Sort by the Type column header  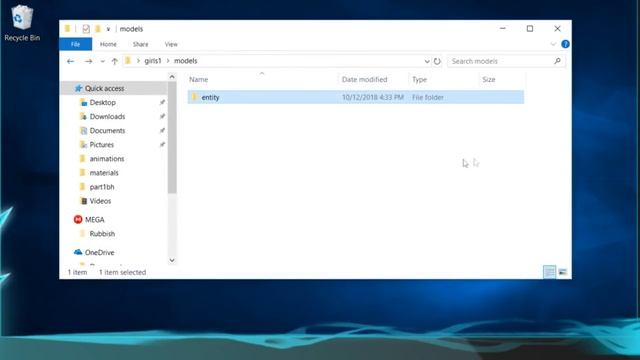pyautogui.click(x=420, y=80)
